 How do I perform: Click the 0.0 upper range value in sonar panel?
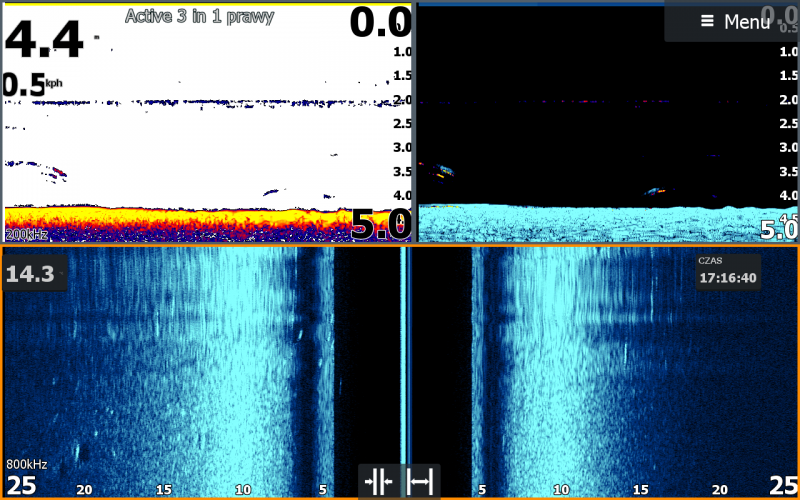click(x=380, y=22)
